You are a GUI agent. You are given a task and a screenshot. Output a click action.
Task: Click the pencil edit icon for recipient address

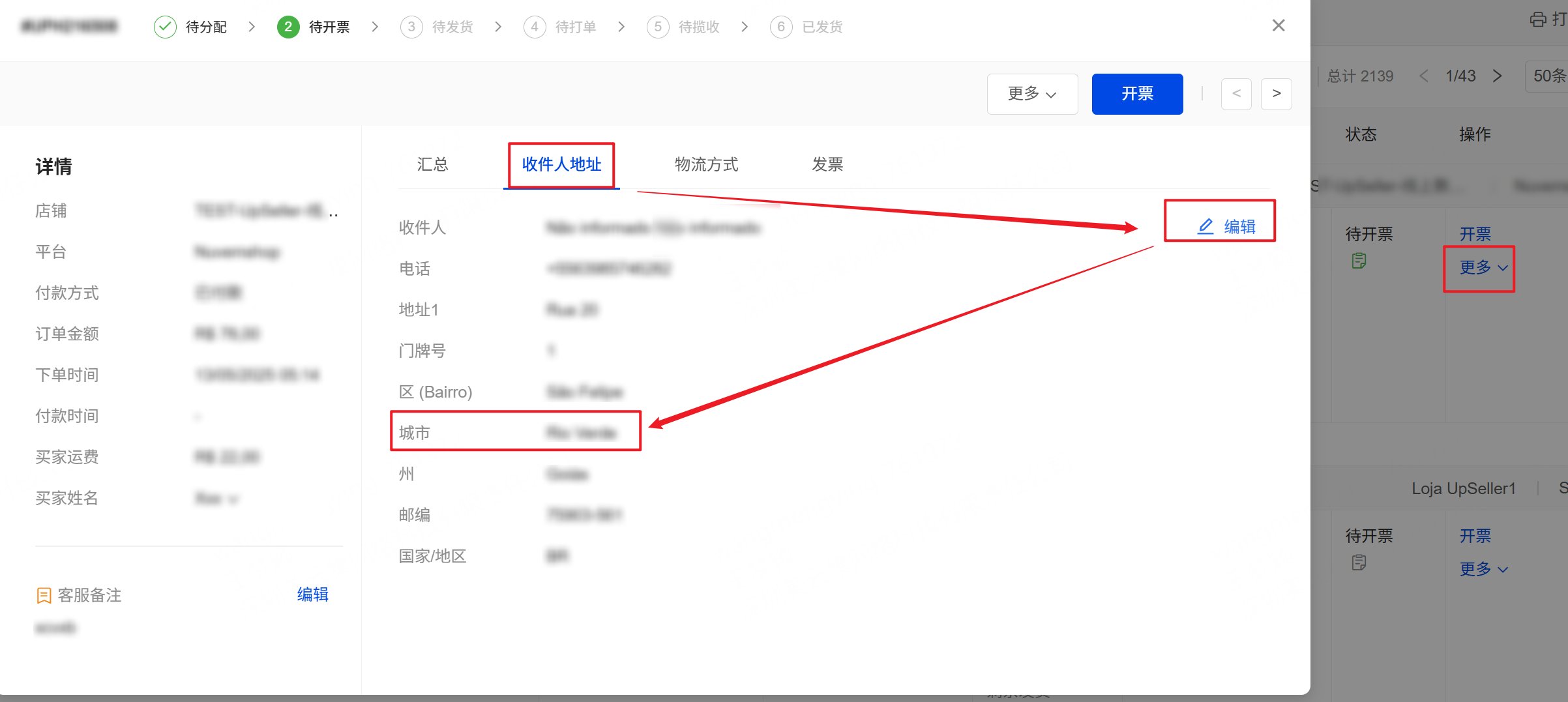click(x=1206, y=226)
